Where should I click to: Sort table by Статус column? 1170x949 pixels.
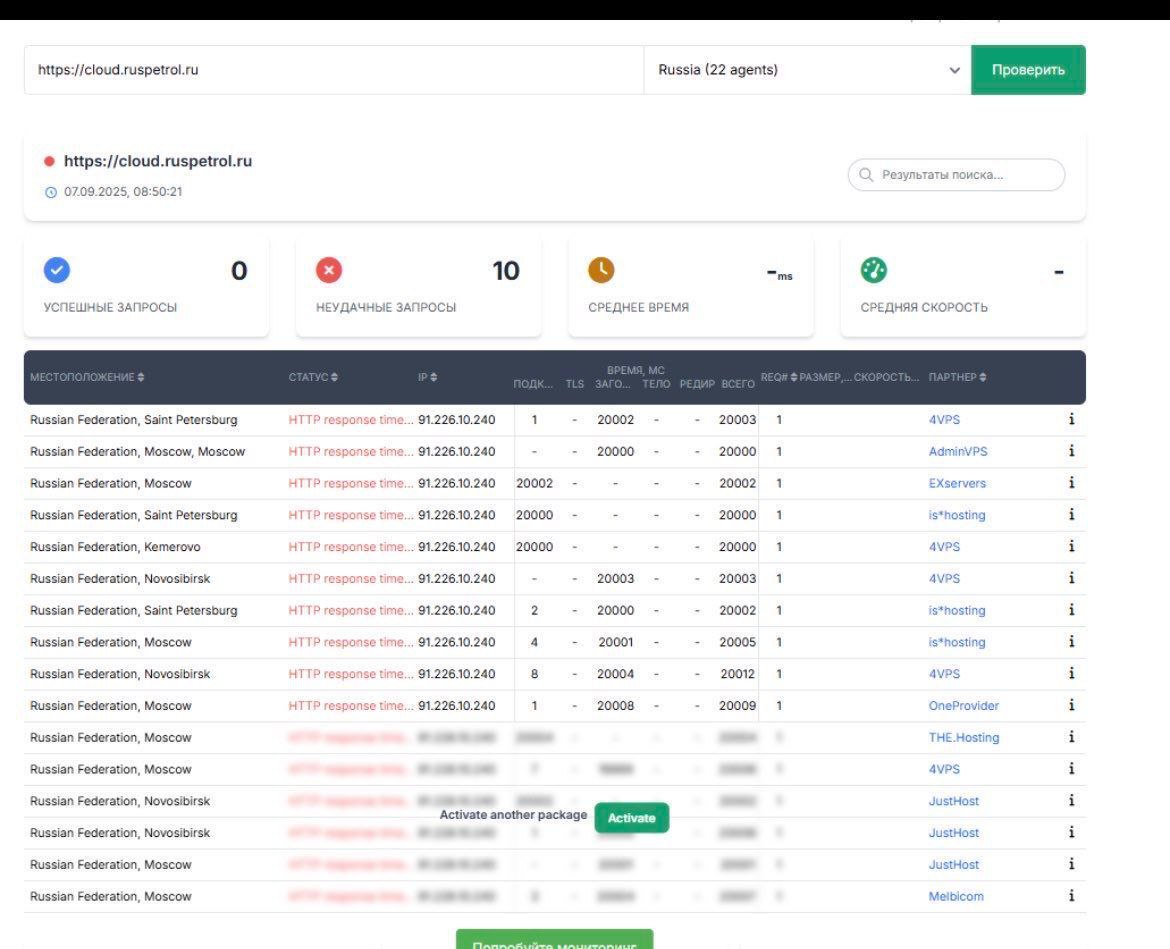click(x=313, y=377)
